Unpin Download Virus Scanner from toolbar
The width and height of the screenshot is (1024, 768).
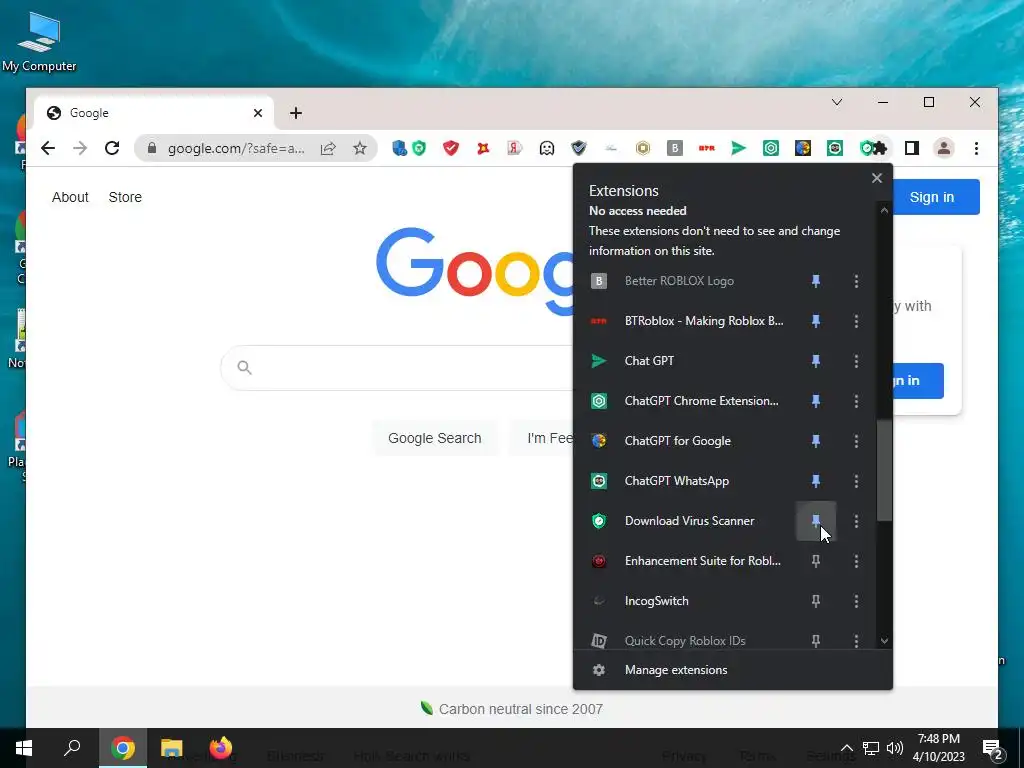coord(816,520)
